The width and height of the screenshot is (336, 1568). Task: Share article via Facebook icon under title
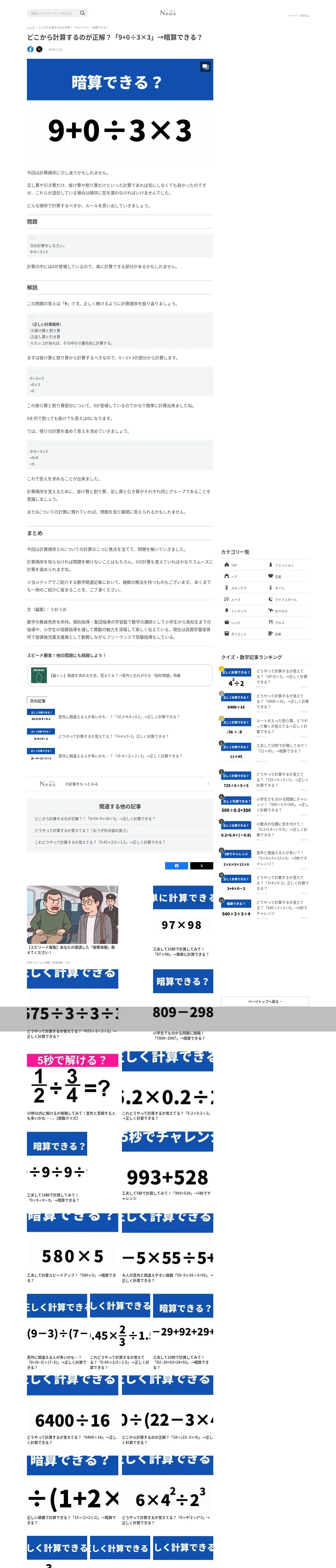click(x=31, y=49)
